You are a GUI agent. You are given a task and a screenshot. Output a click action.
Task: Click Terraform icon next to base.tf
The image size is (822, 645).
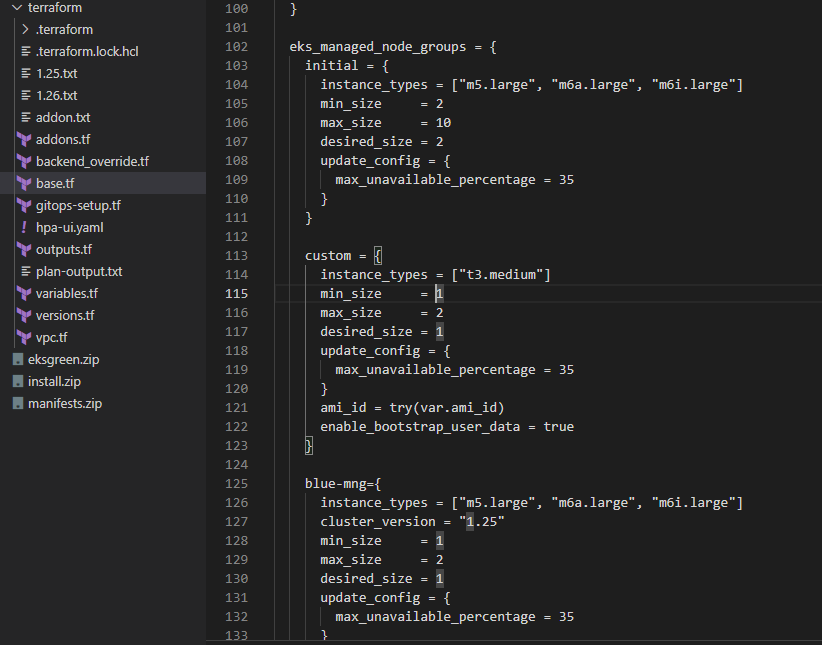tap(24, 184)
